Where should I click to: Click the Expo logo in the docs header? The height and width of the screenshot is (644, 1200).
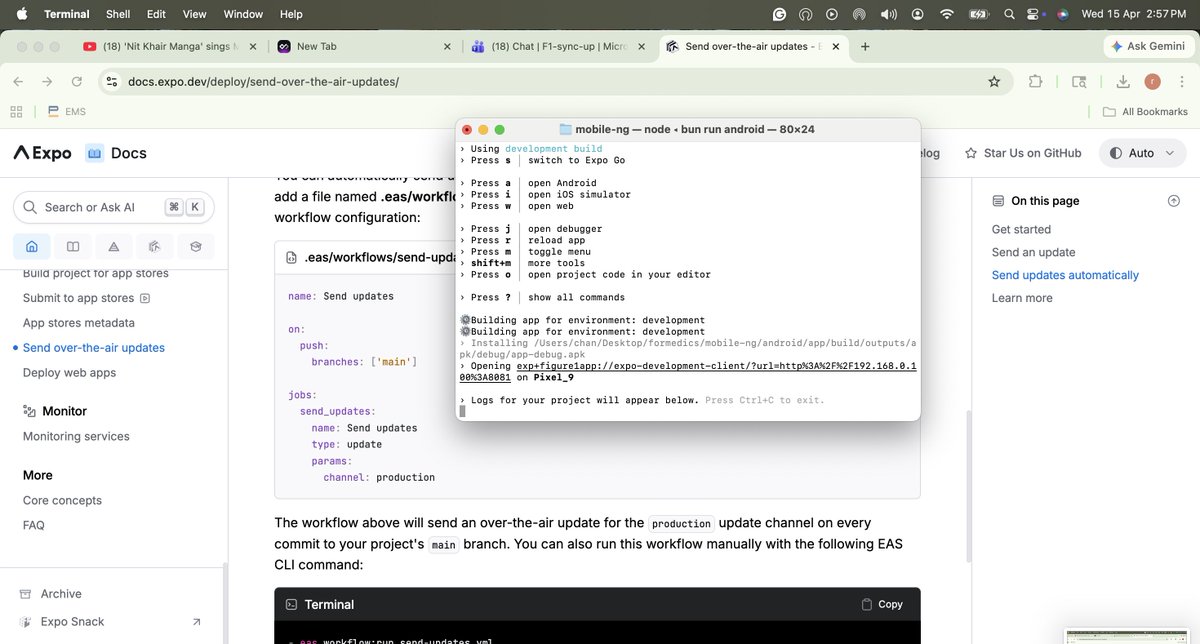[x=42, y=153]
